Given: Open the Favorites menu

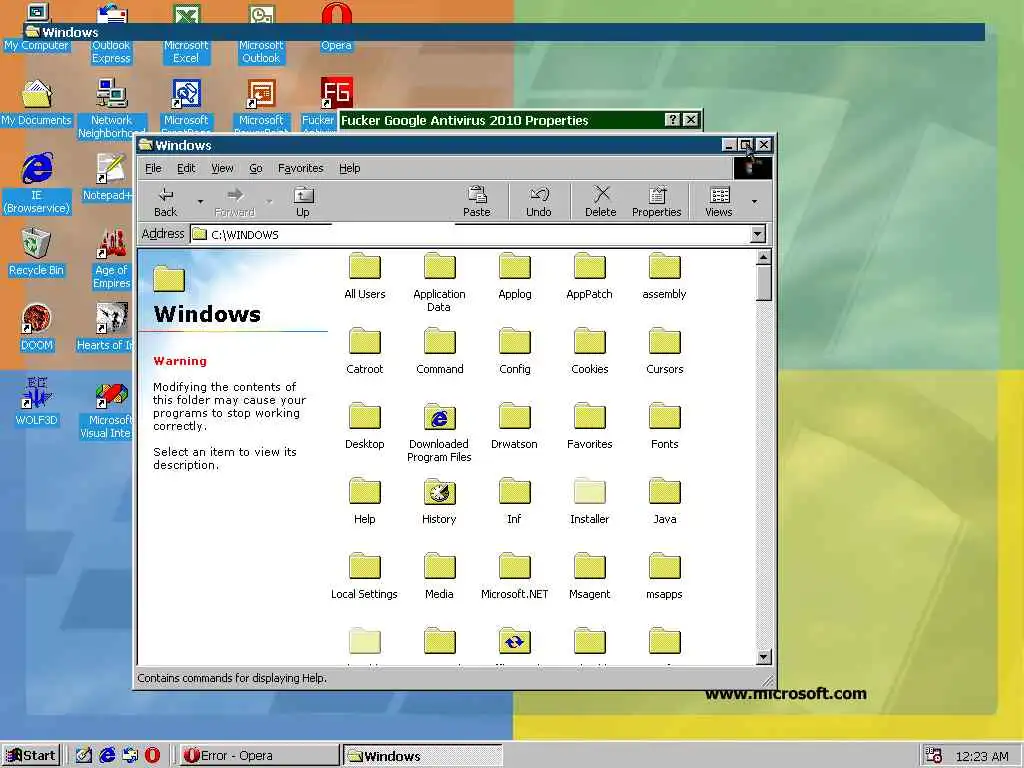Looking at the screenshot, I should pos(300,168).
